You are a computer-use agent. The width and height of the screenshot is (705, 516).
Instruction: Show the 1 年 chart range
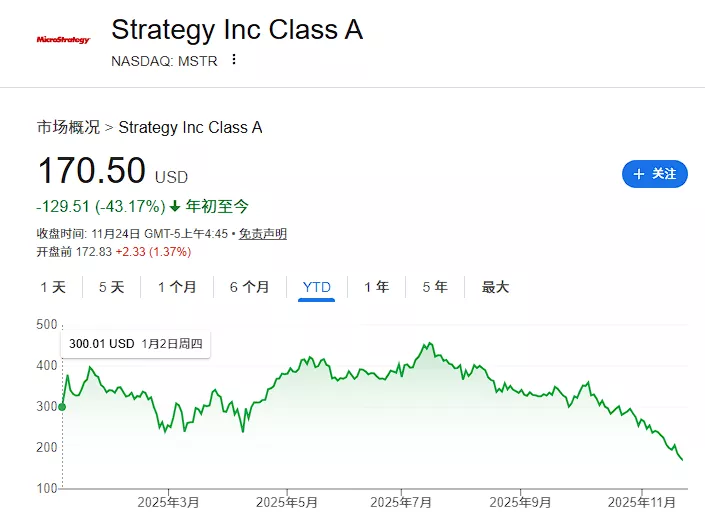[x=376, y=287]
